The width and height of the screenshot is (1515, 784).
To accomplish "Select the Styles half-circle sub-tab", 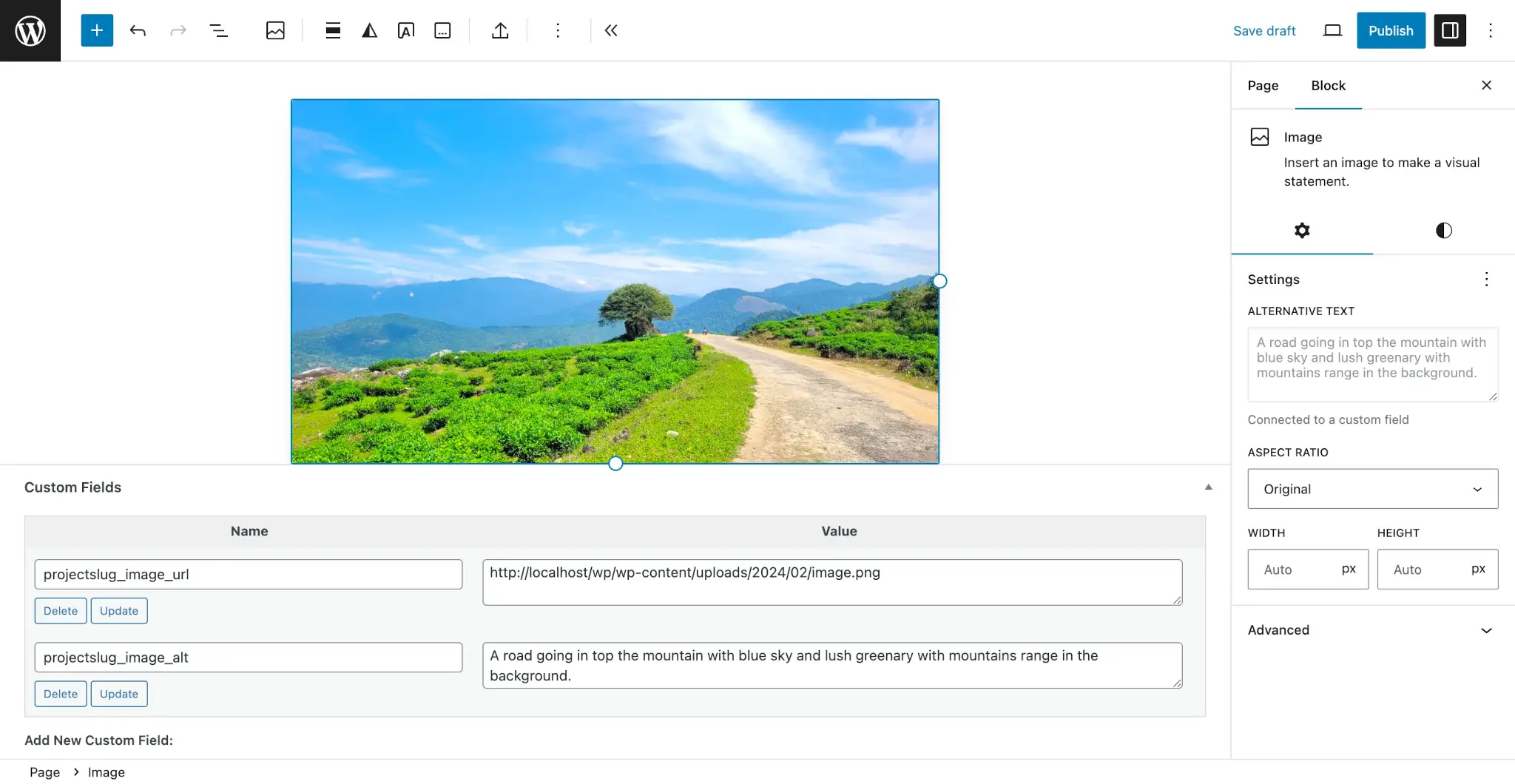I will pos(1443,231).
